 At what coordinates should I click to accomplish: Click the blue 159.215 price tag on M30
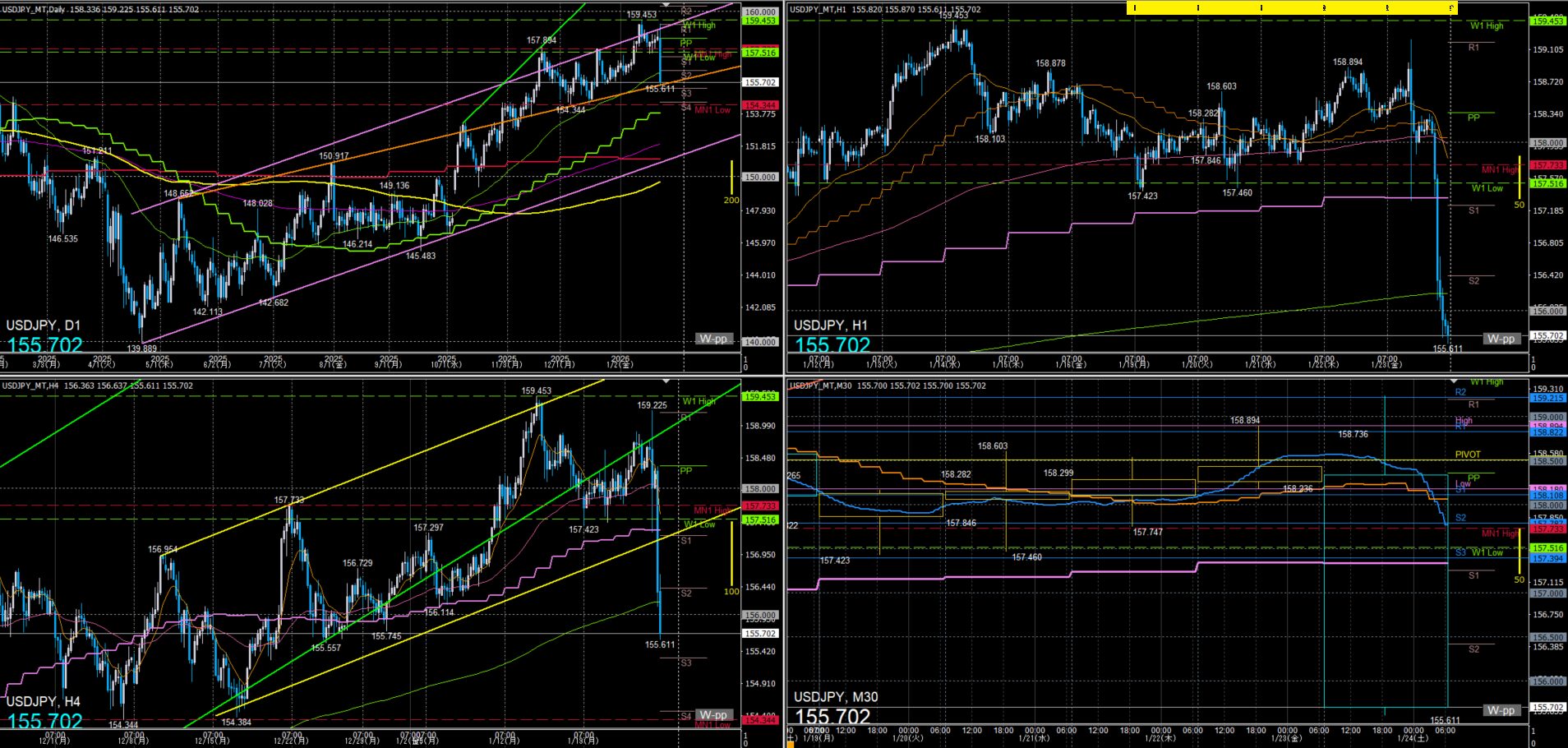(x=1547, y=399)
